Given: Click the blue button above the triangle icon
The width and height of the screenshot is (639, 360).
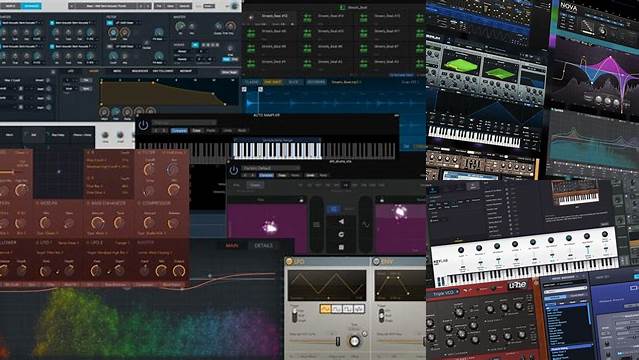Looking at the screenshot, I should [x=334, y=209].
